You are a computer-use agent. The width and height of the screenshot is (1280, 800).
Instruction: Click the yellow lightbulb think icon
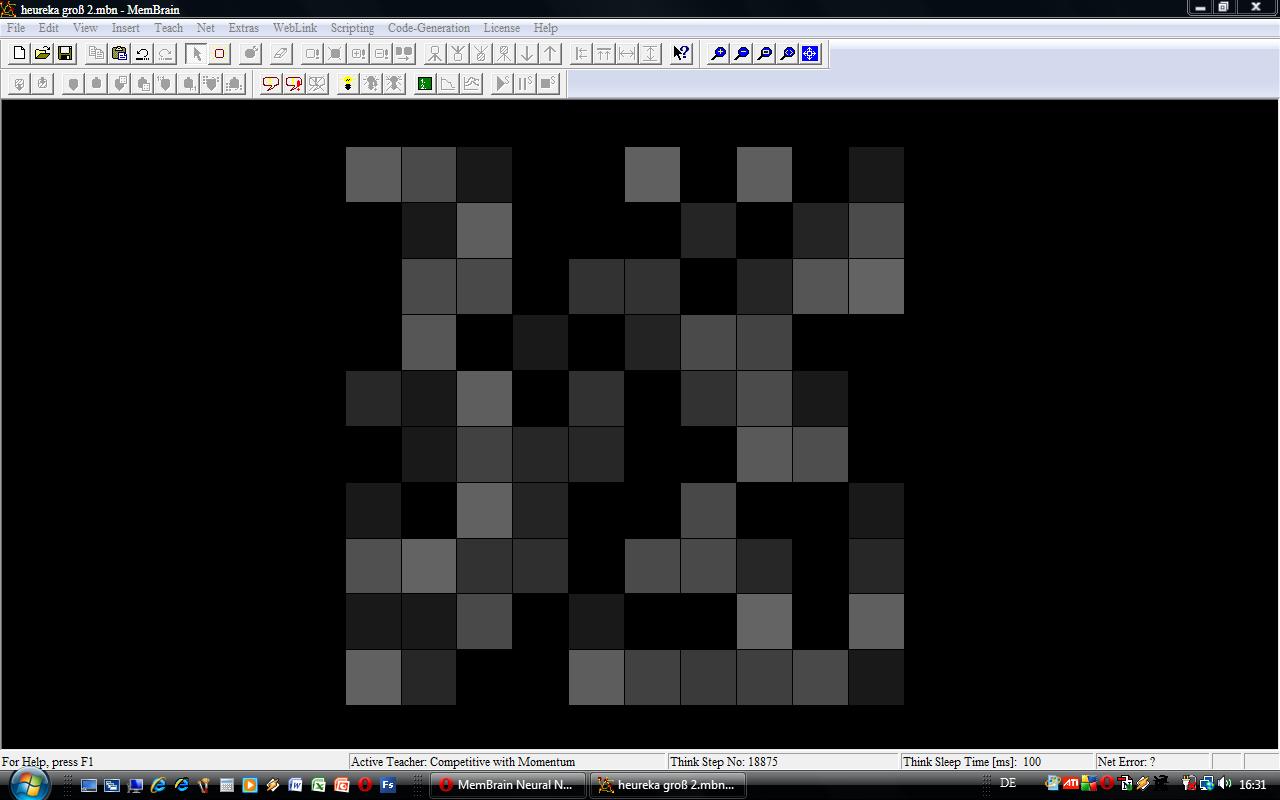click(x=347, y=84)
